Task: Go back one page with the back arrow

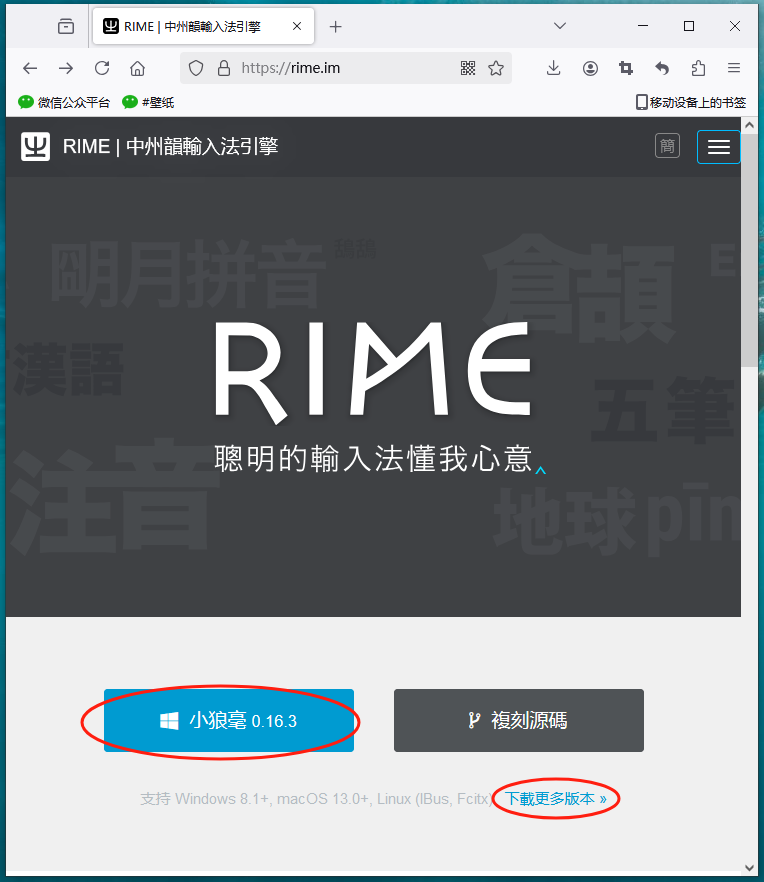Action: (x=30, y=68)
